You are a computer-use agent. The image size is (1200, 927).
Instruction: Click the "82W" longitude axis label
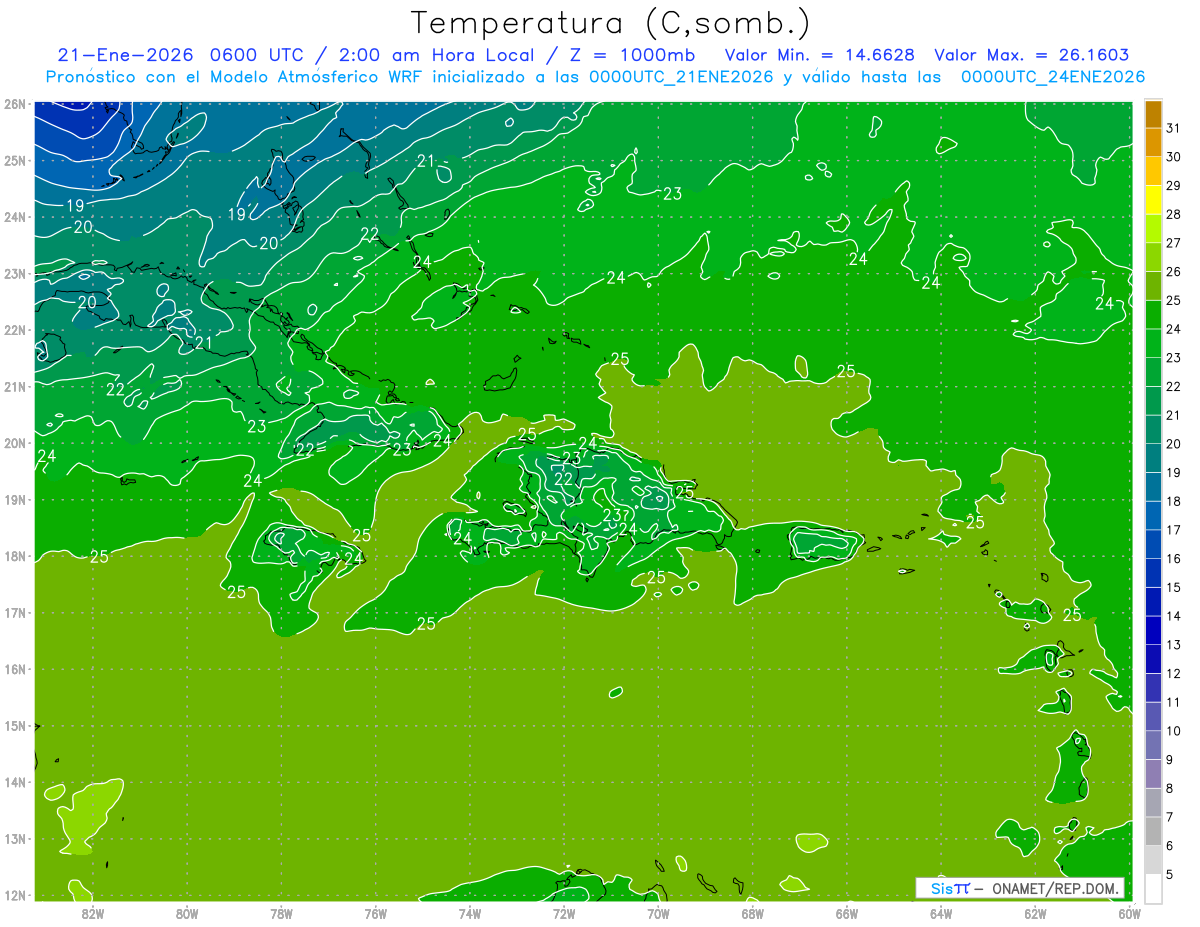(92, 913)
